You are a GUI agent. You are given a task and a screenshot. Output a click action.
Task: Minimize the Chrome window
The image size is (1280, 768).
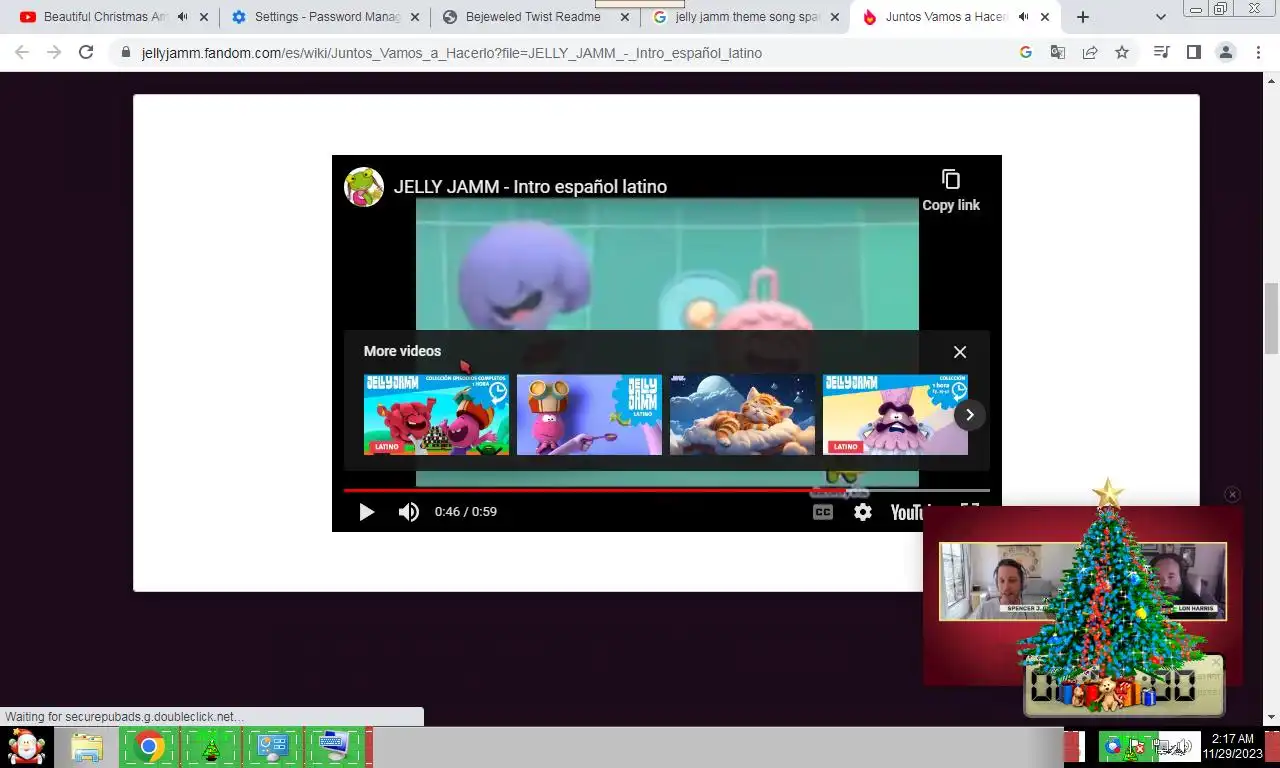tap(1196, 9)
